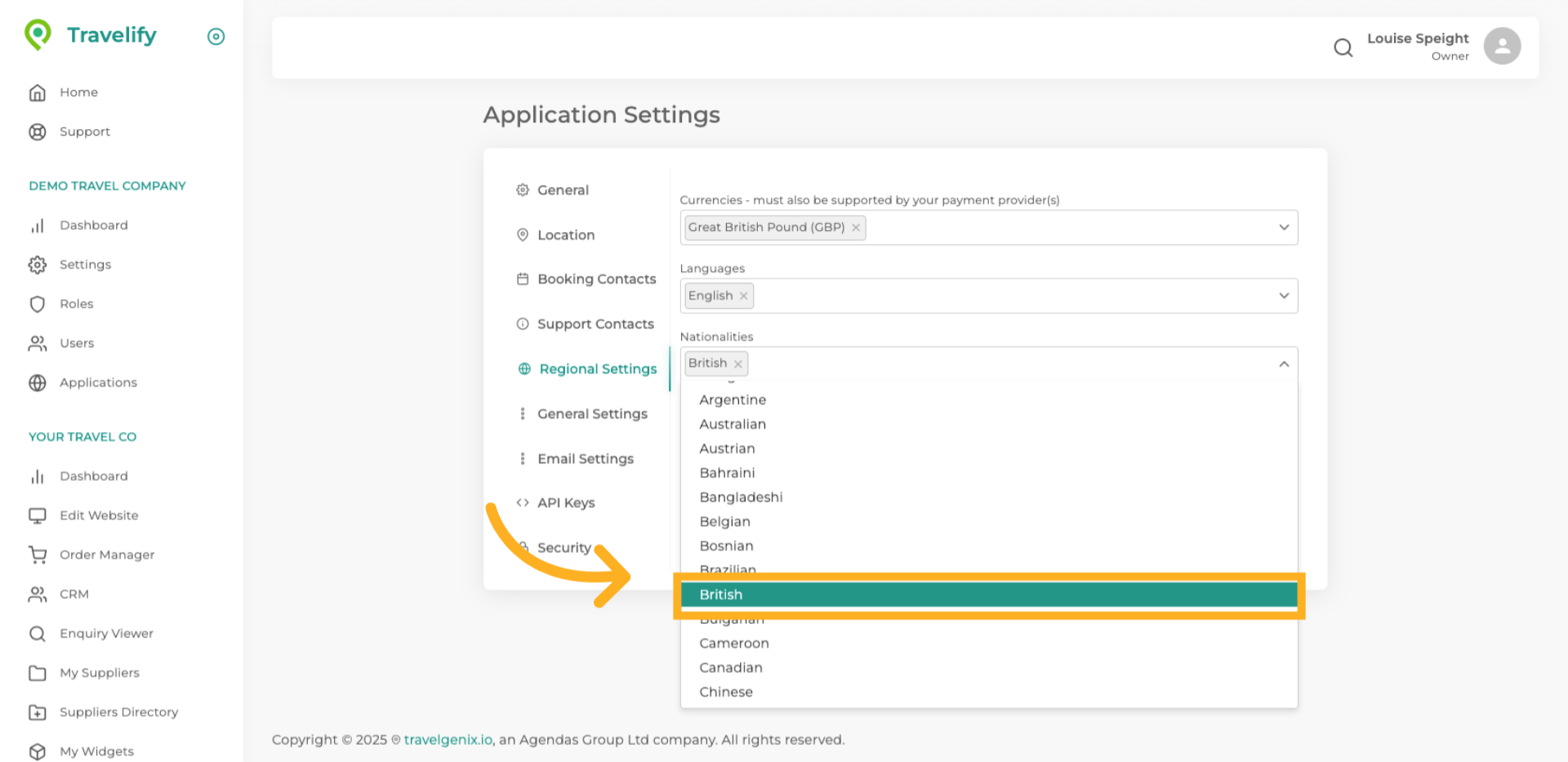Remove the Great British Pound currency chip

[x=855, y=227]
